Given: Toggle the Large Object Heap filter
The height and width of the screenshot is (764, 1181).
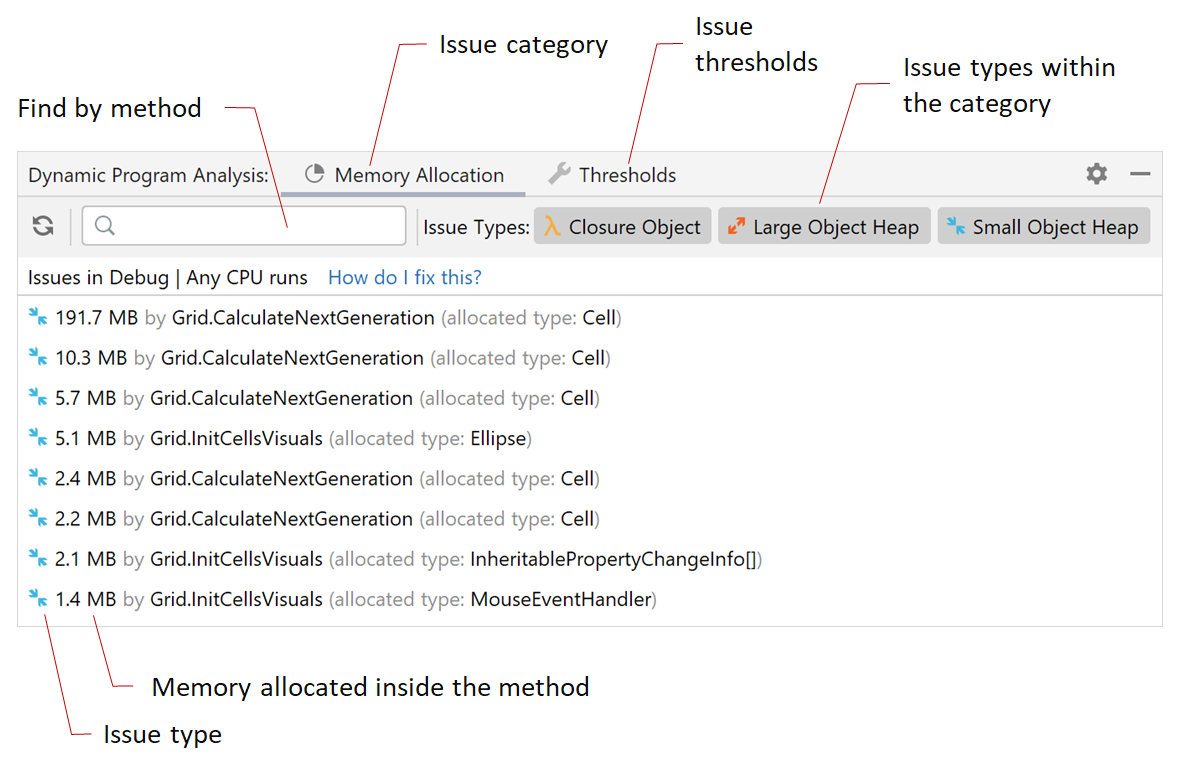Looking at the screenshot, I should pos(824,226).
